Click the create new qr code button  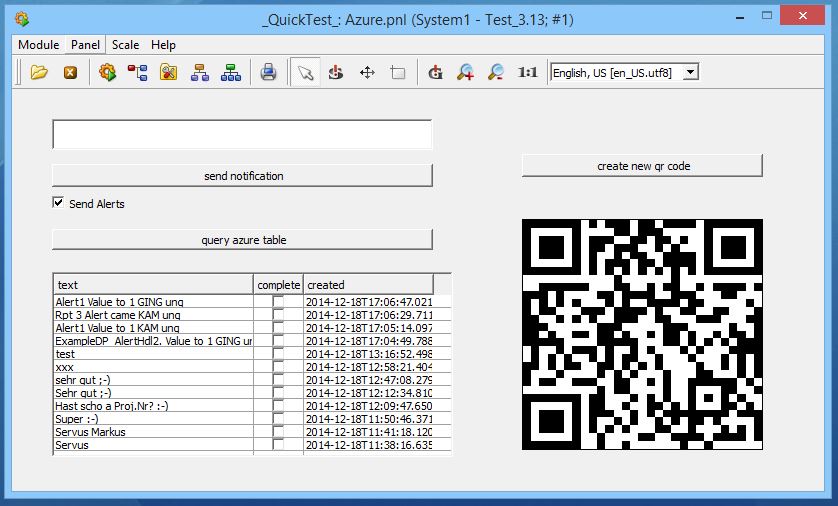[642, 166]
